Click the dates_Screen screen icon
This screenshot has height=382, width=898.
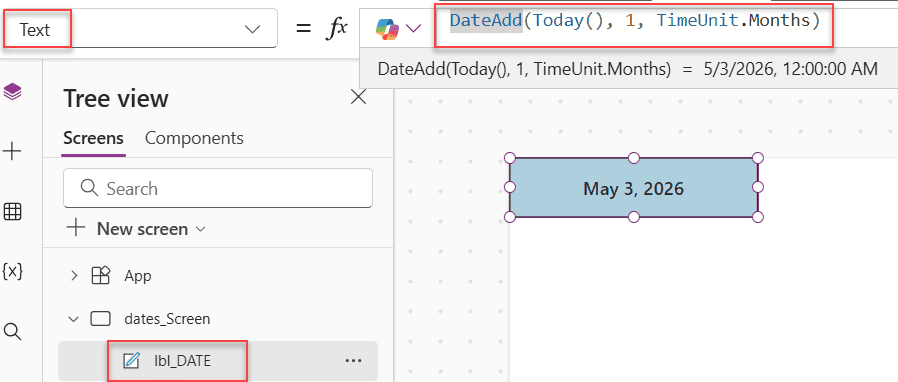click(100, 319)
